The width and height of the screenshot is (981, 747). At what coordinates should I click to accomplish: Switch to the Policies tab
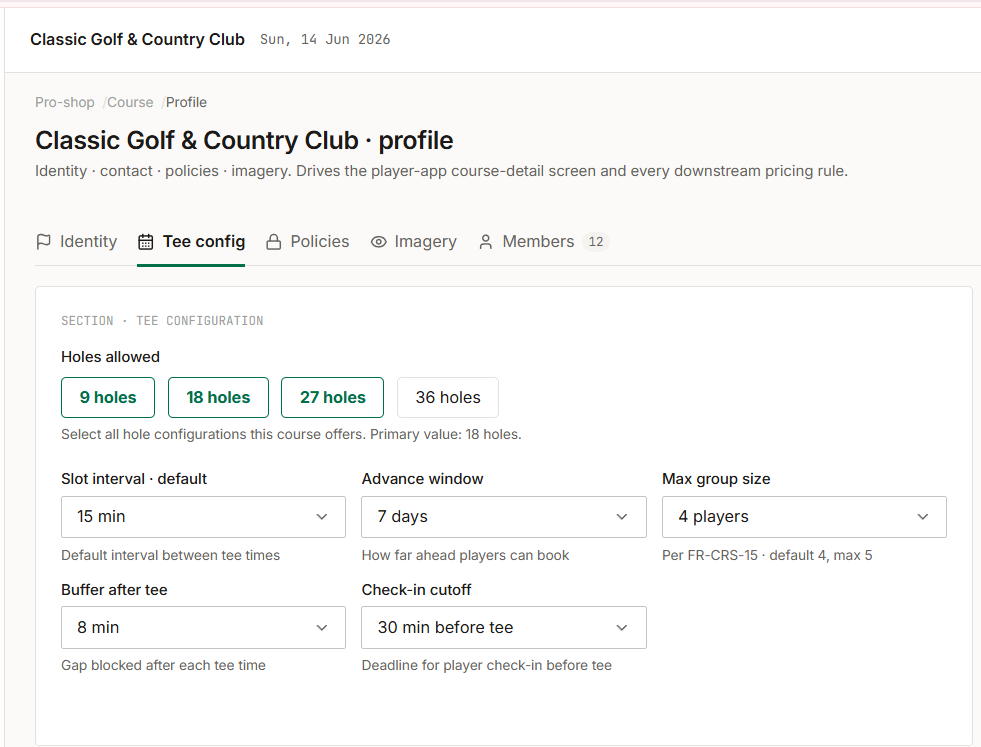pos(307,241)
